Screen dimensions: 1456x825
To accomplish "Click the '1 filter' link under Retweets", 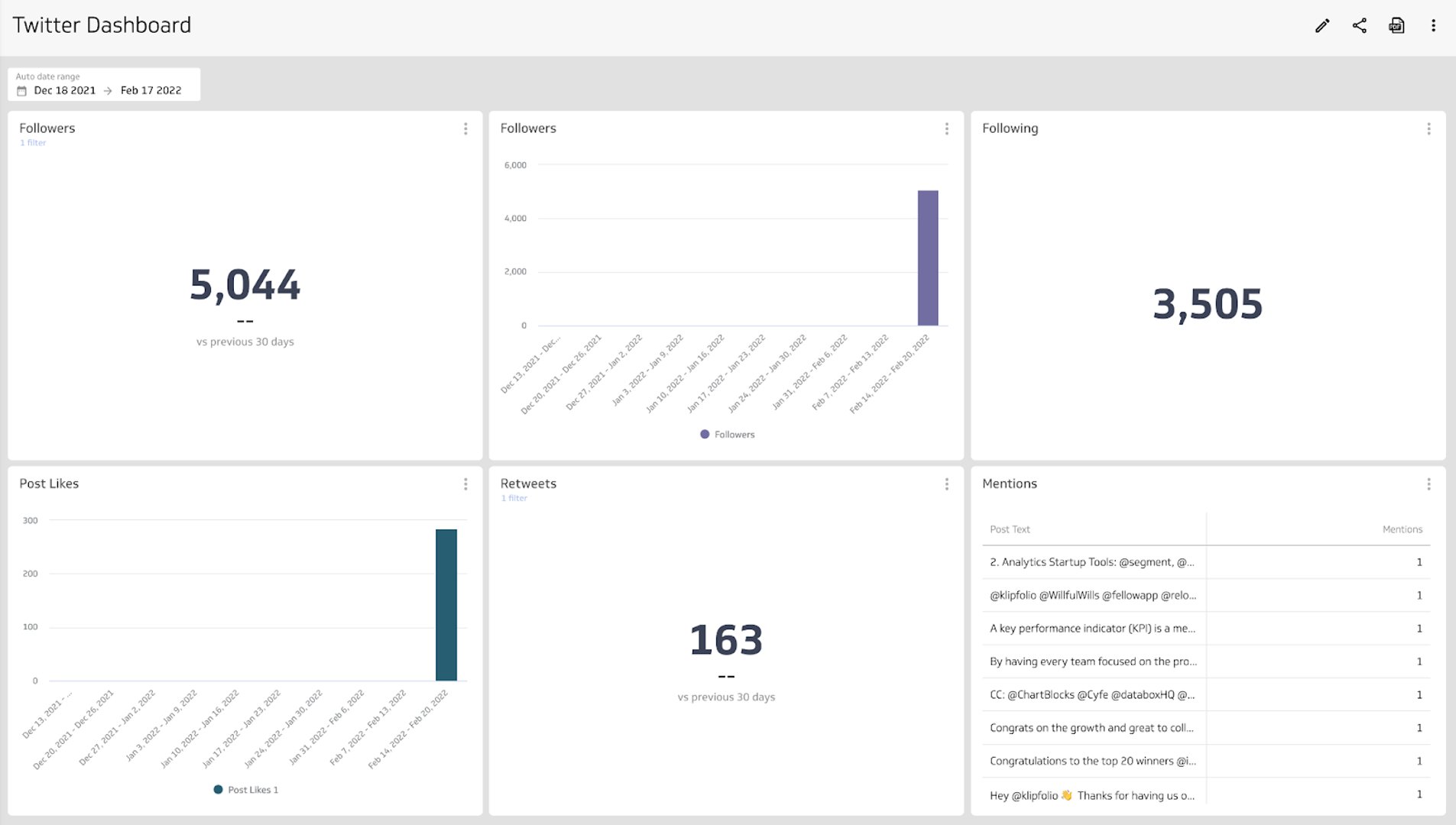I will pyautogui.click(x=514, y=498).
